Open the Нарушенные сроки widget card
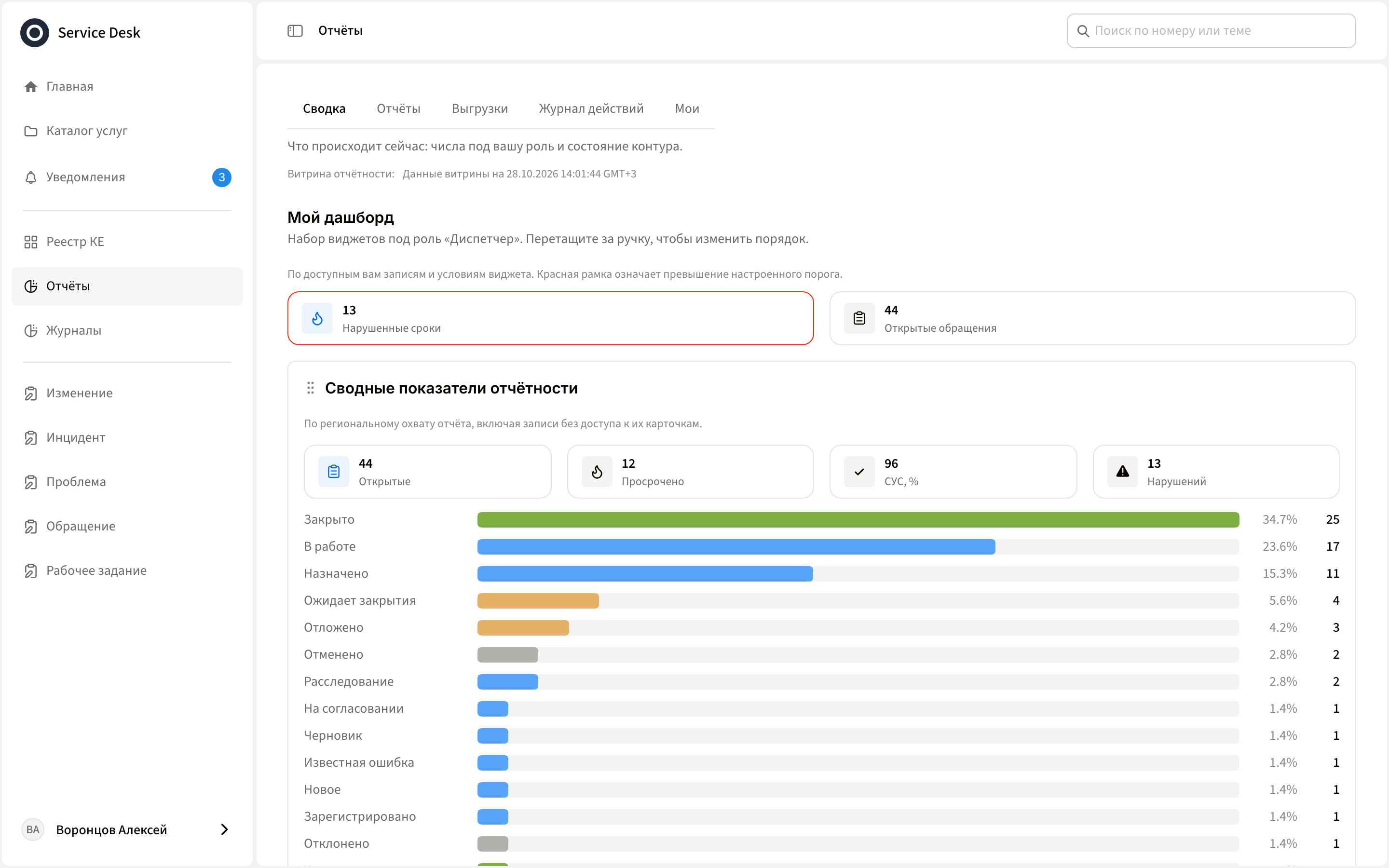Screen dimensions: 1389x868 coord(550,319)
